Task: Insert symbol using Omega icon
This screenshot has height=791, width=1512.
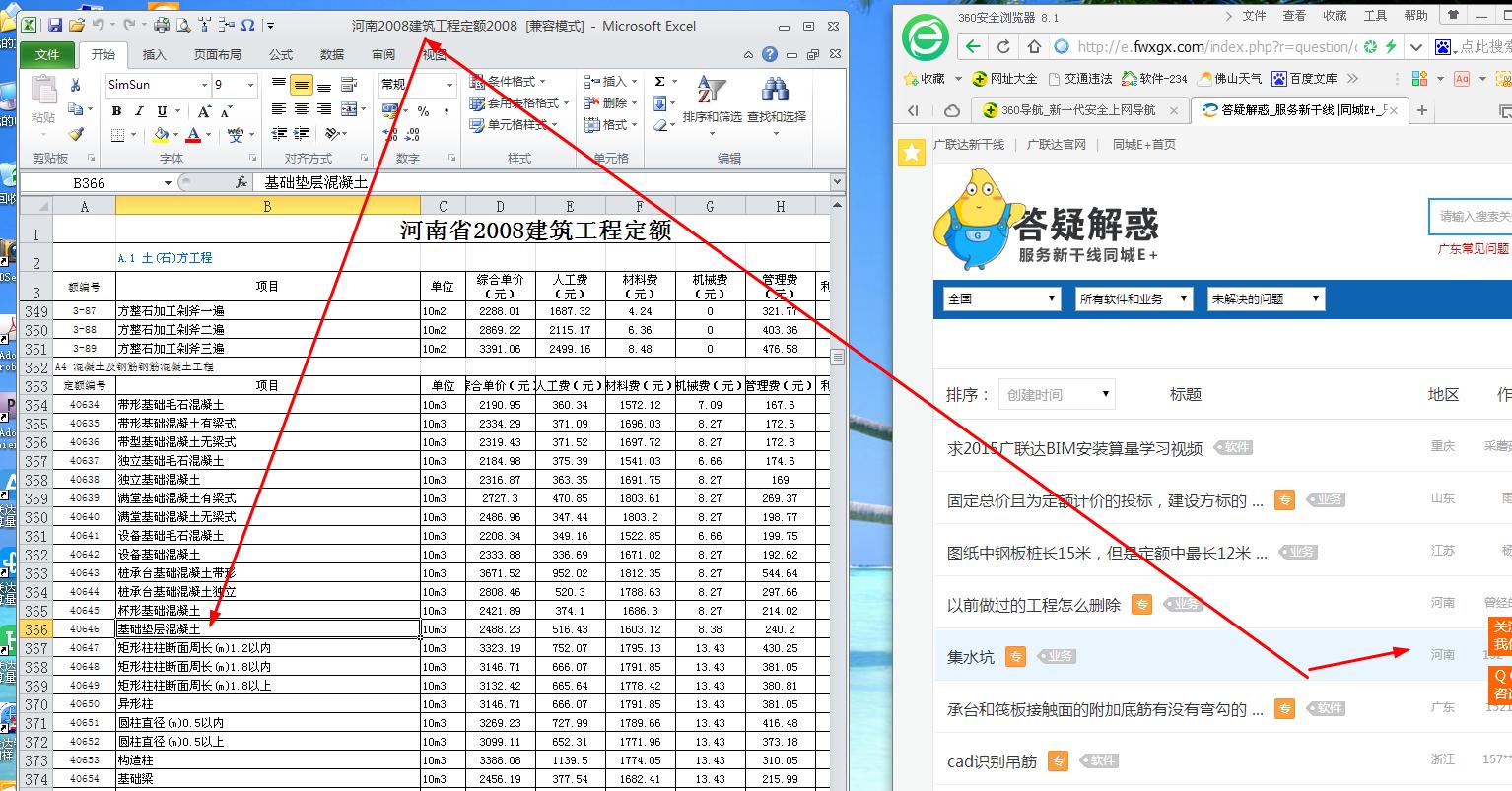Action: [x=247, y=26]
